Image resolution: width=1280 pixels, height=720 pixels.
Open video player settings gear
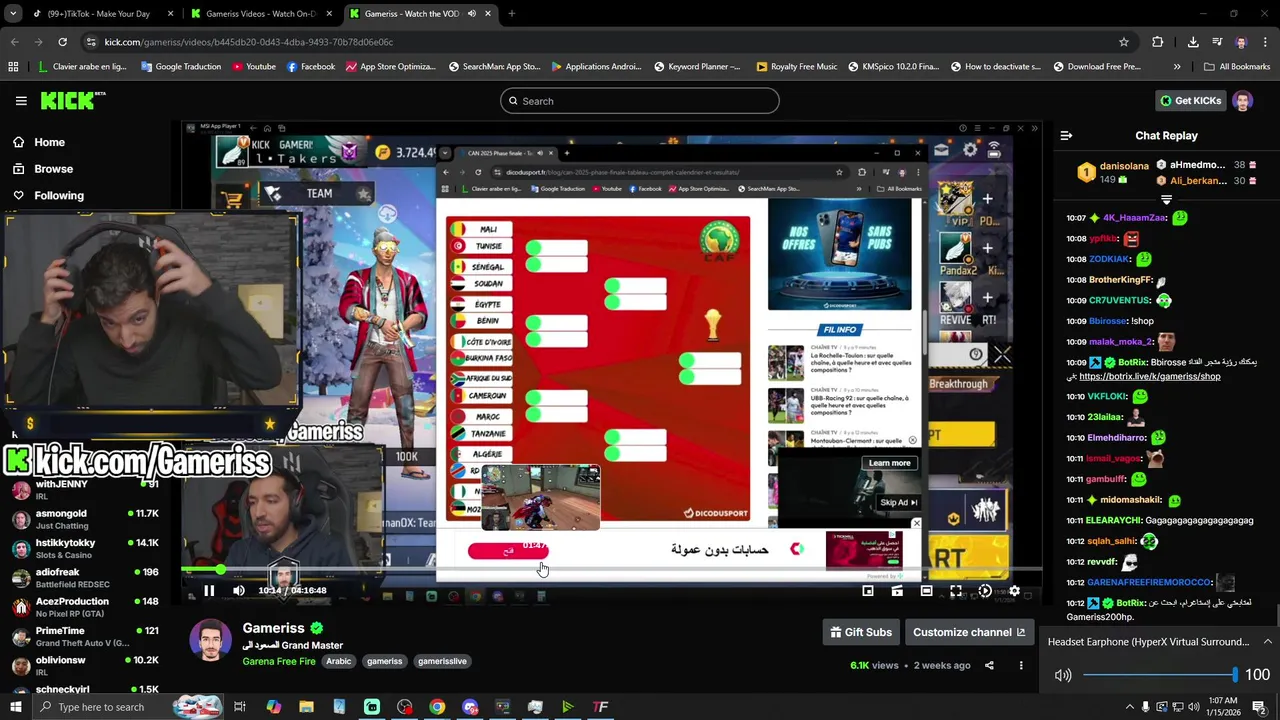1014,591
